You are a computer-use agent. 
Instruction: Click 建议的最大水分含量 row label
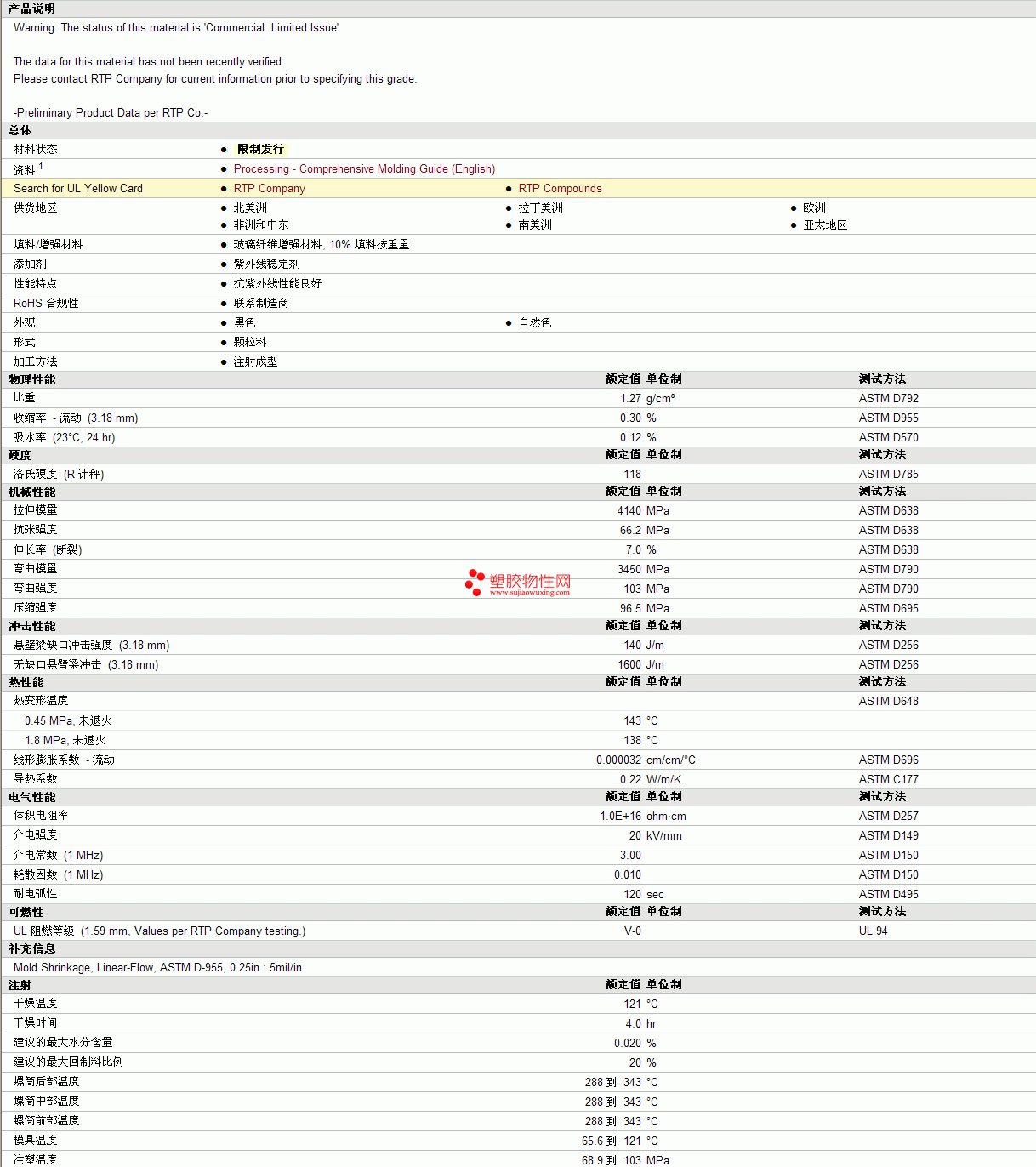click(x=63, y=1042)
